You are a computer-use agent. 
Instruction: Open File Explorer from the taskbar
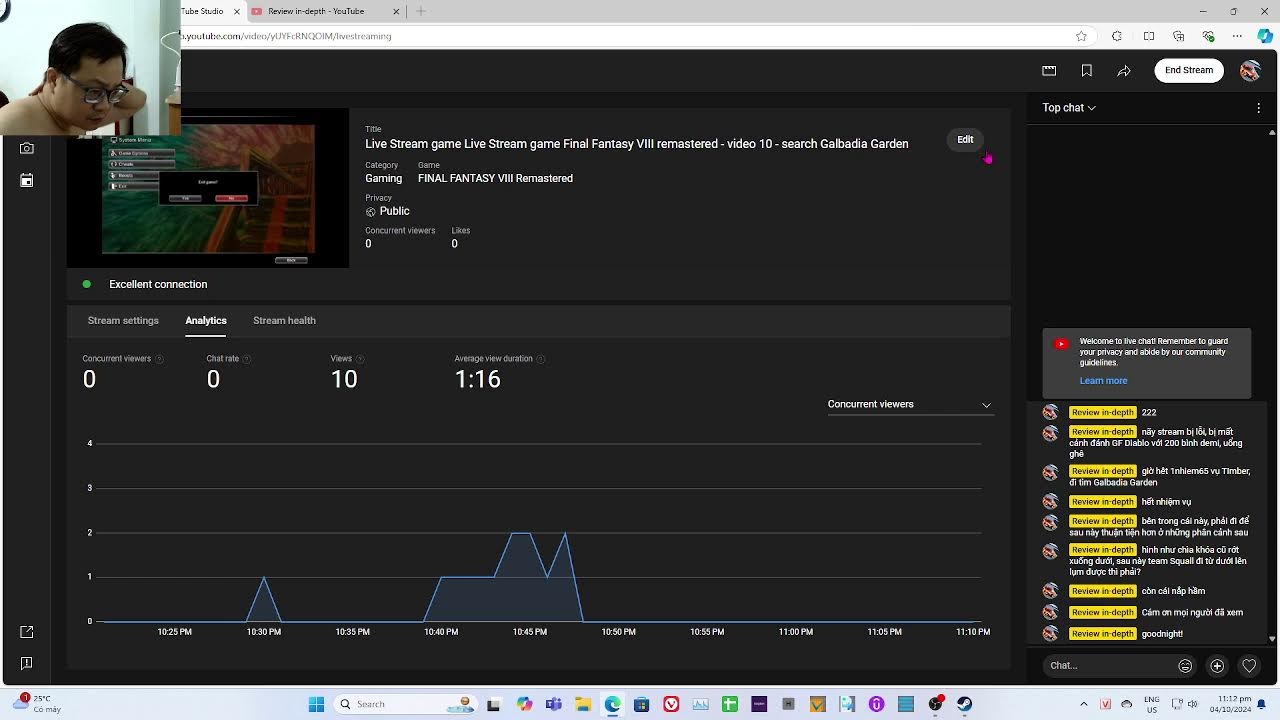coord(583,704)
